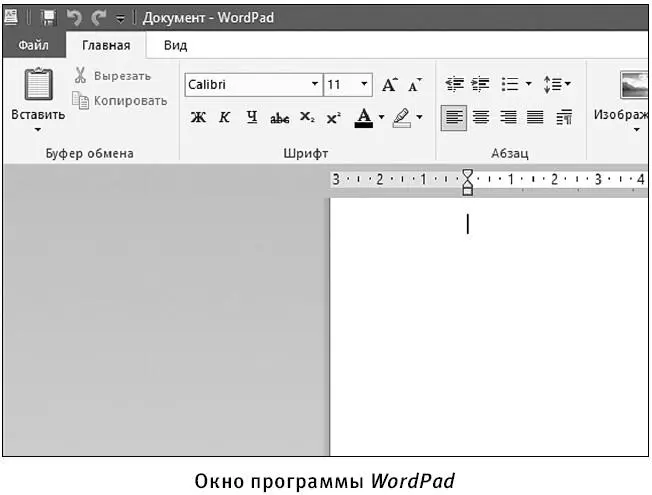Align text to the right
Viewport: 652px width, 495px height.
click(x=508, y=118)
